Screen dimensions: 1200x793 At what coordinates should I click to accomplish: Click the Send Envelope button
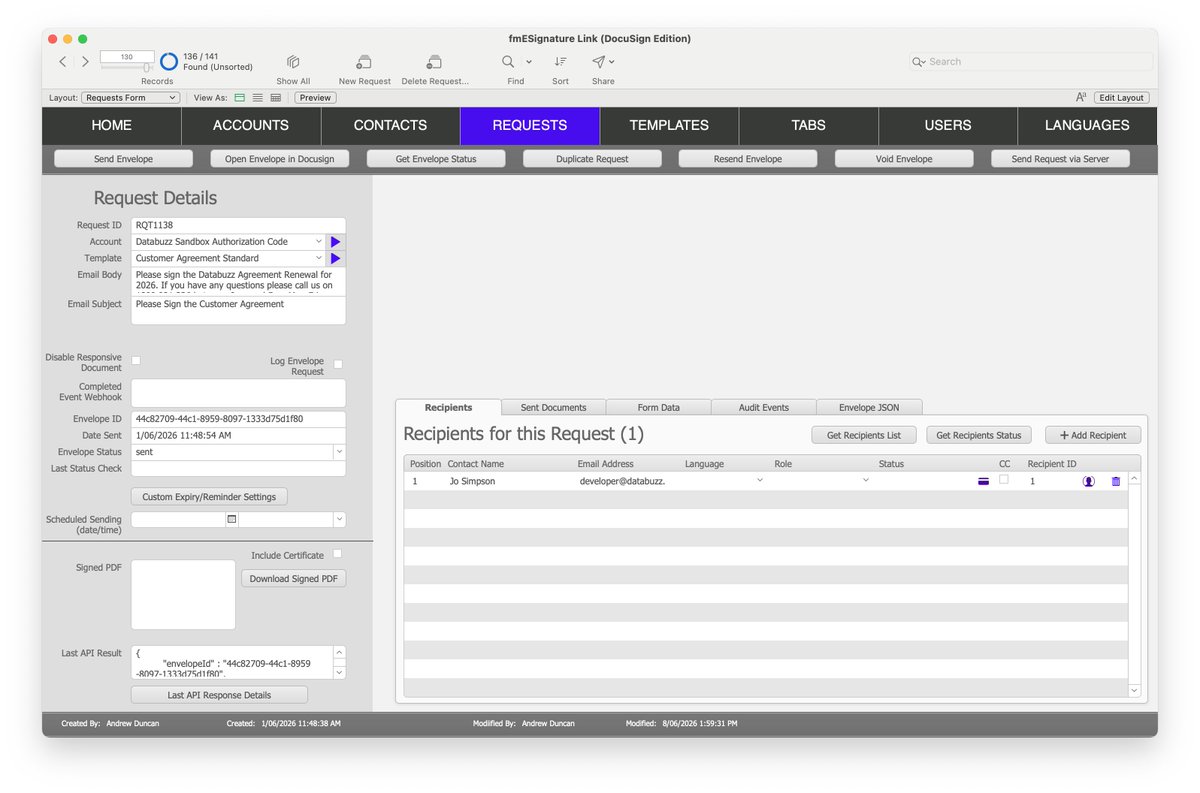coord(123,159)
